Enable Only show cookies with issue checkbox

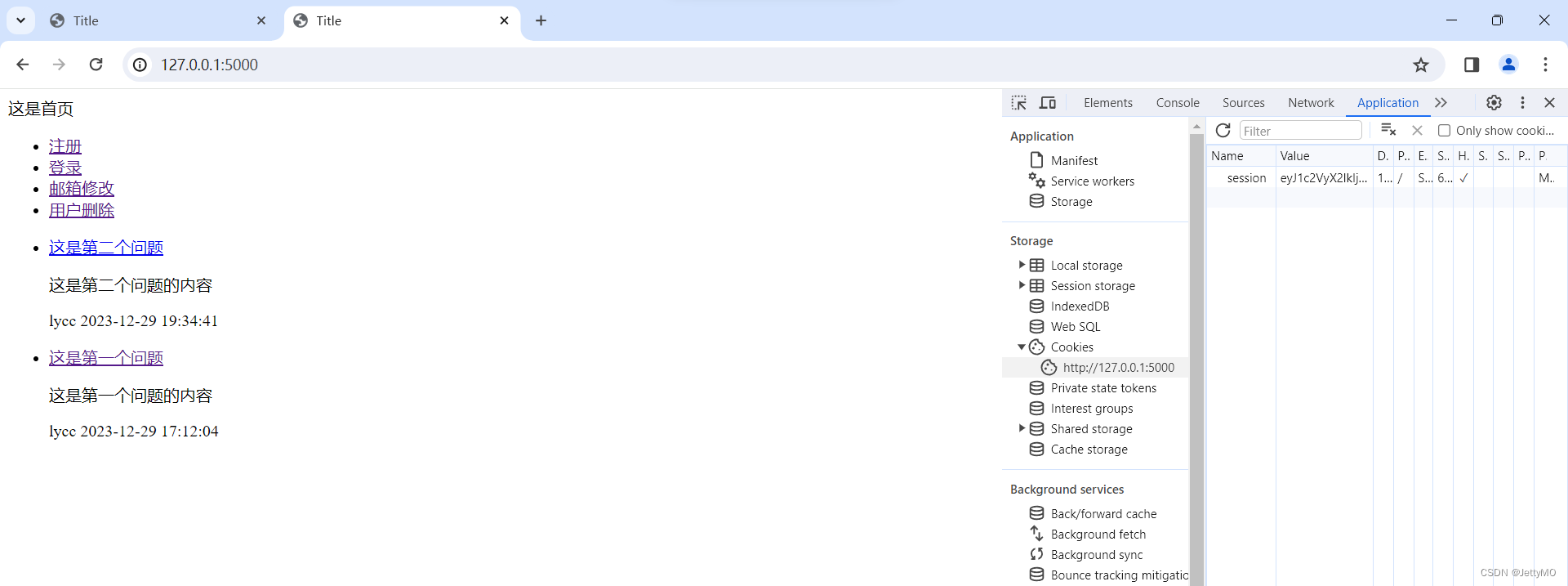point(1444,131)
